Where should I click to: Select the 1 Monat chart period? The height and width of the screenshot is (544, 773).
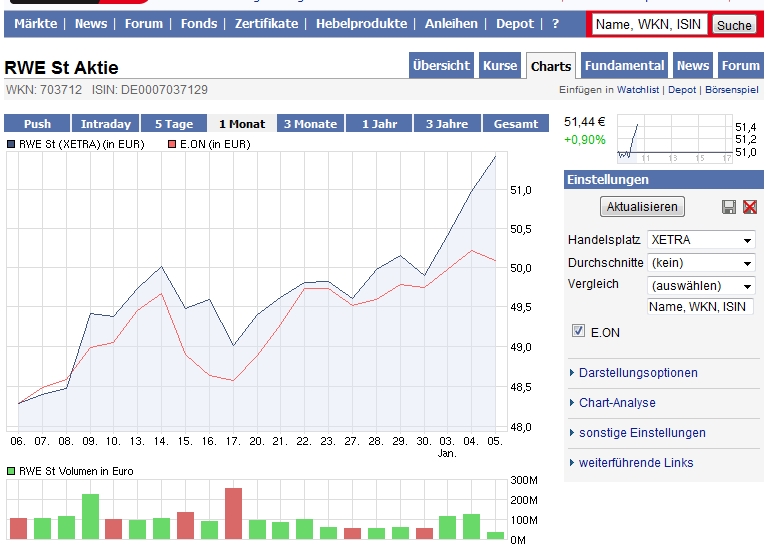pos(242,123)
